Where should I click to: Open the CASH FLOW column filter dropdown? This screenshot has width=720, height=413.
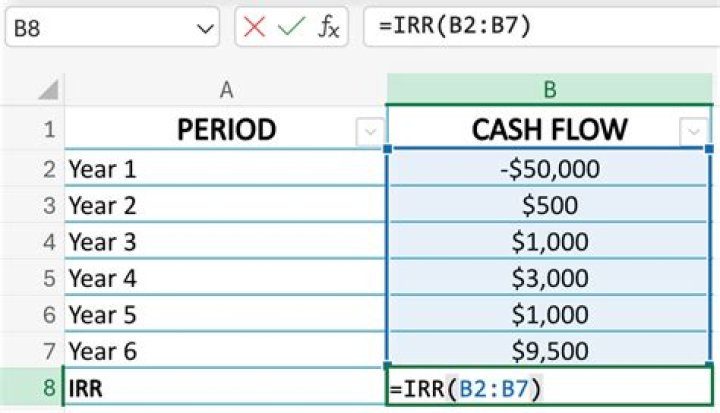click(693, 131)
